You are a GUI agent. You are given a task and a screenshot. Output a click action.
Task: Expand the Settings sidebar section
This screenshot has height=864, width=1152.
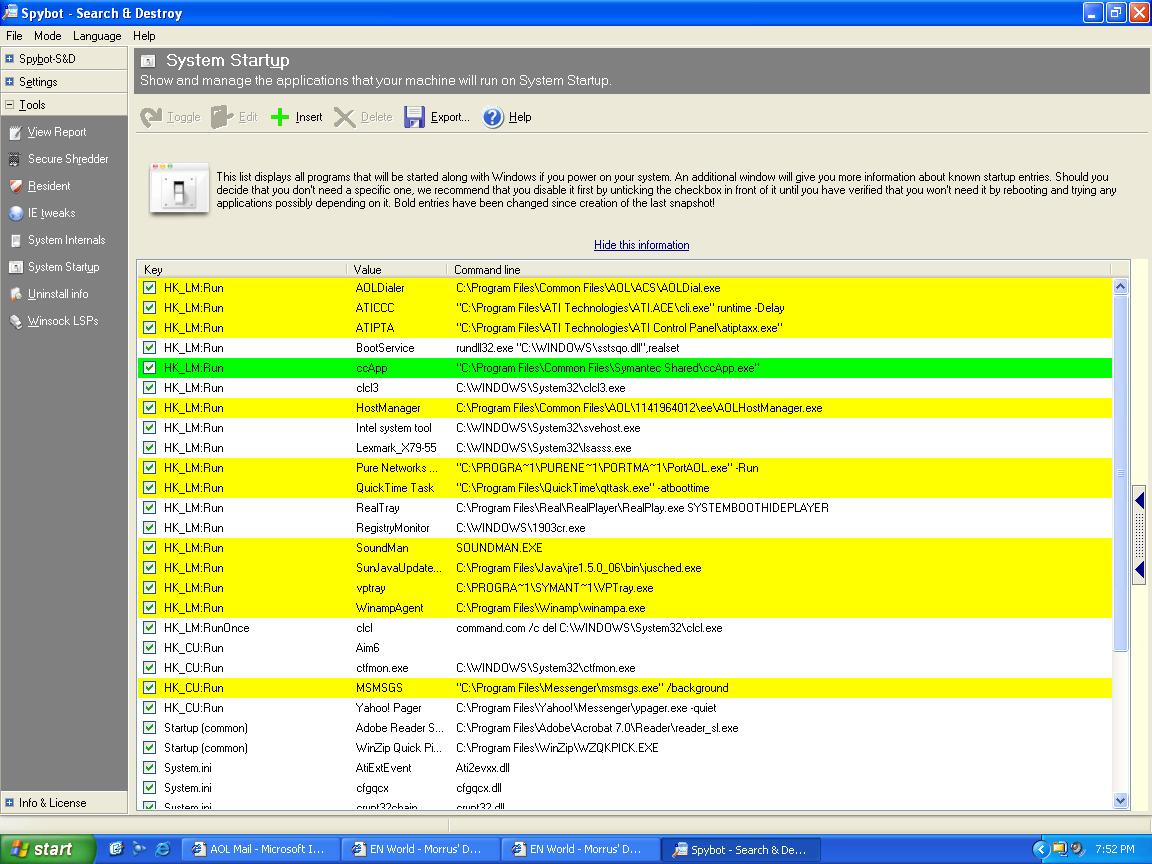pyautogui.click(x=10, y=82)
